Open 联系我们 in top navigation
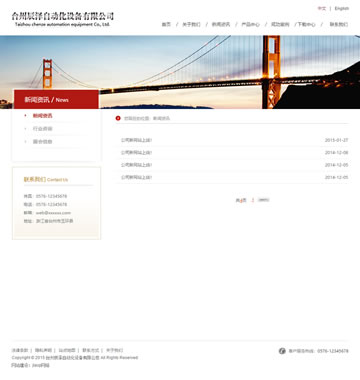The width and height of the screenshot is (360, 380). point(339,24)
